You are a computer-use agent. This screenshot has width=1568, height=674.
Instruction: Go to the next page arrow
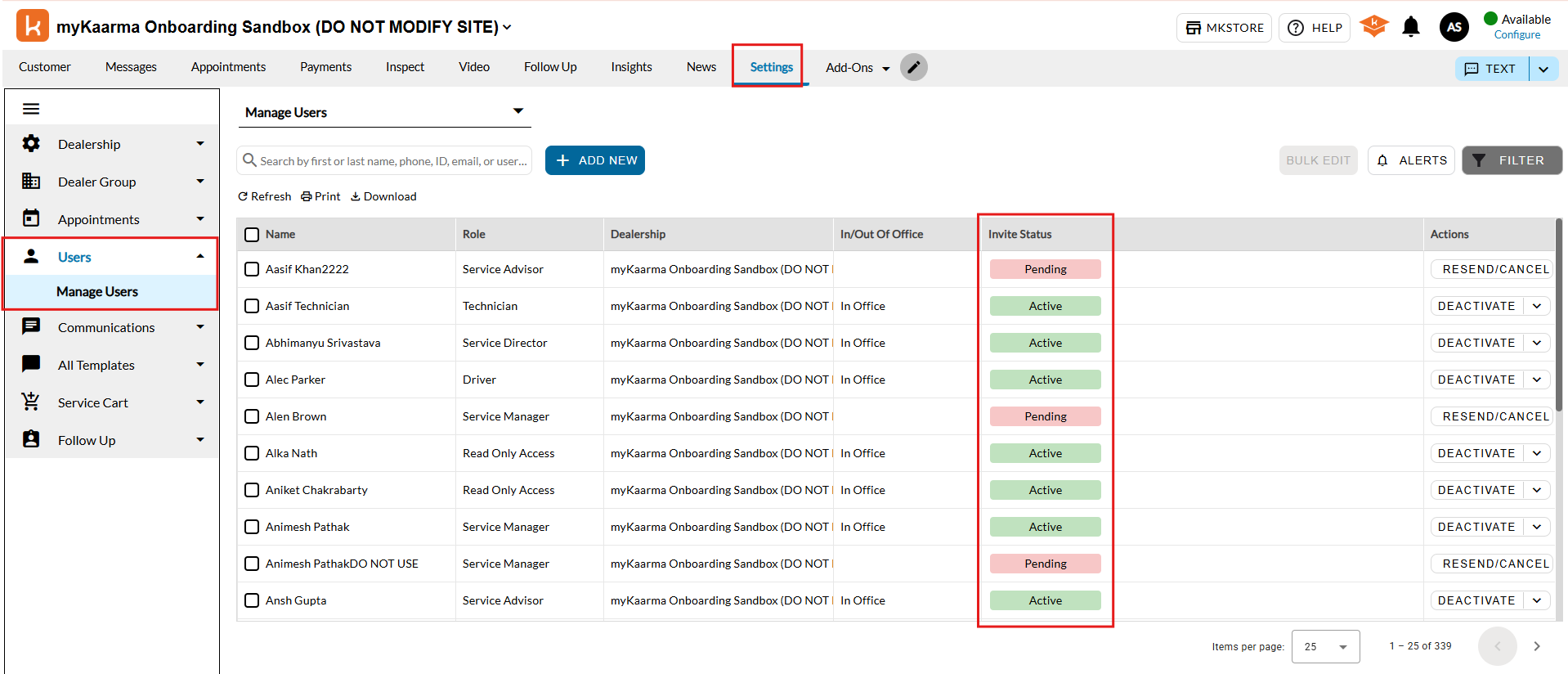click(1537, 646)
